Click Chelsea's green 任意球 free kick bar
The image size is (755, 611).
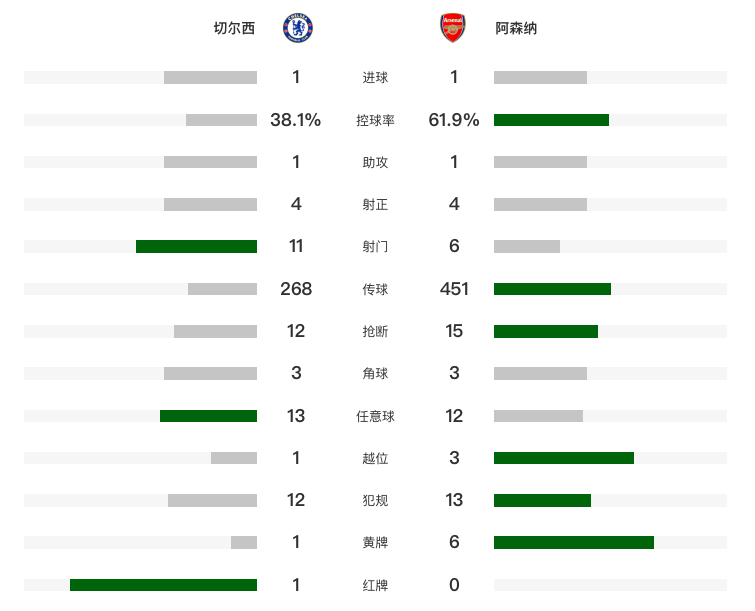tap(208, 416)
